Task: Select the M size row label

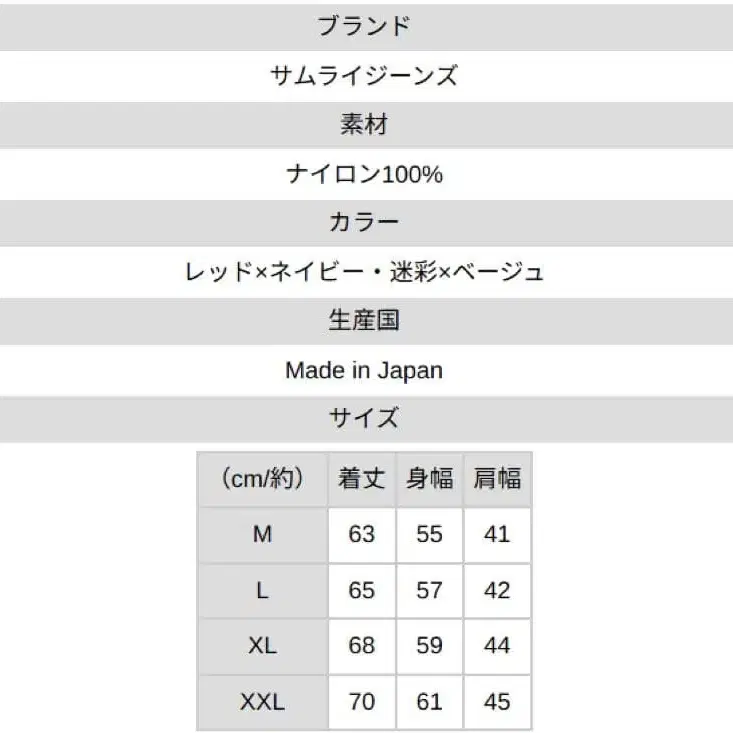Action: click(x=262, y=535)
